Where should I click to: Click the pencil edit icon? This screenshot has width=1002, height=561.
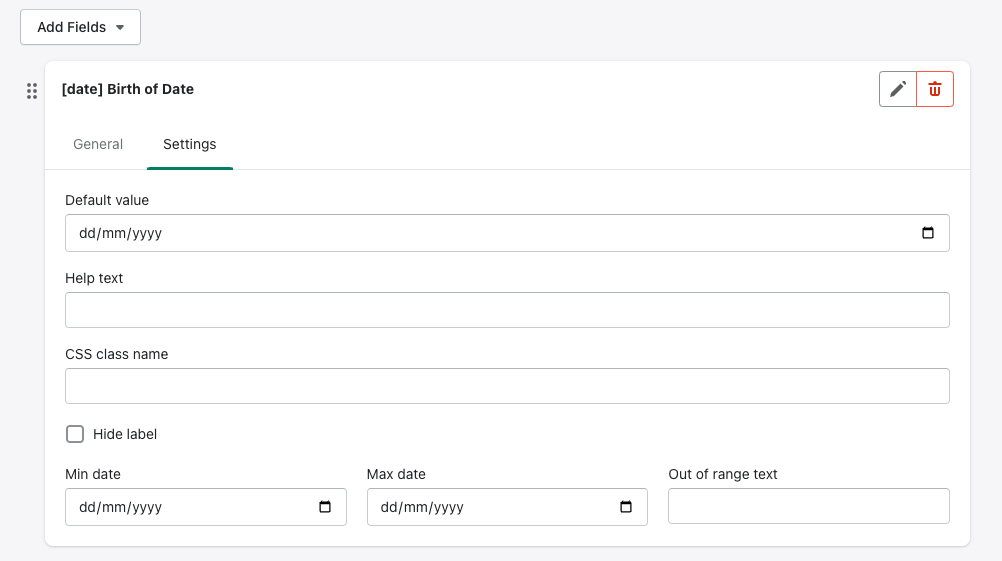click(898, 89)
